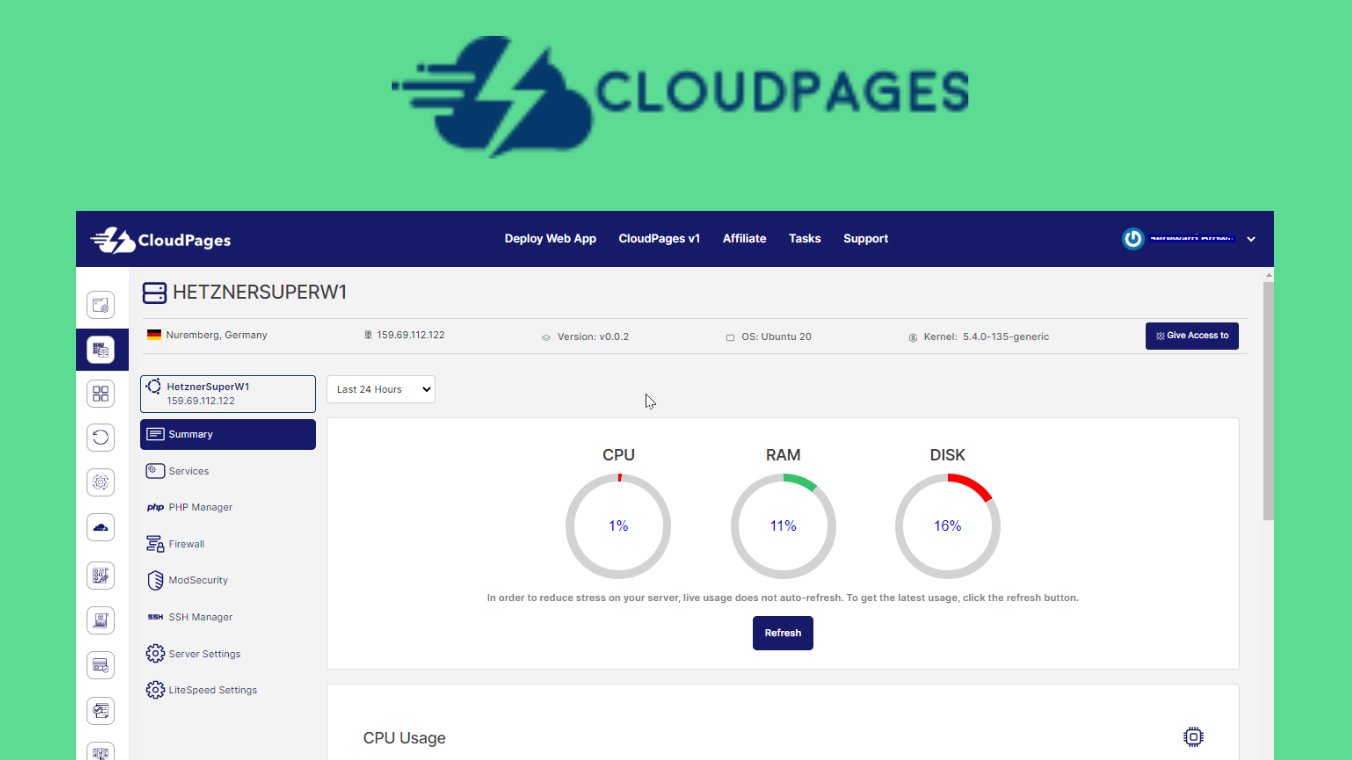Viewport: 1352px width, 760px height.
Task: Click the Refresh usage button
Action: pyautogui.click(x=783, y=633)
